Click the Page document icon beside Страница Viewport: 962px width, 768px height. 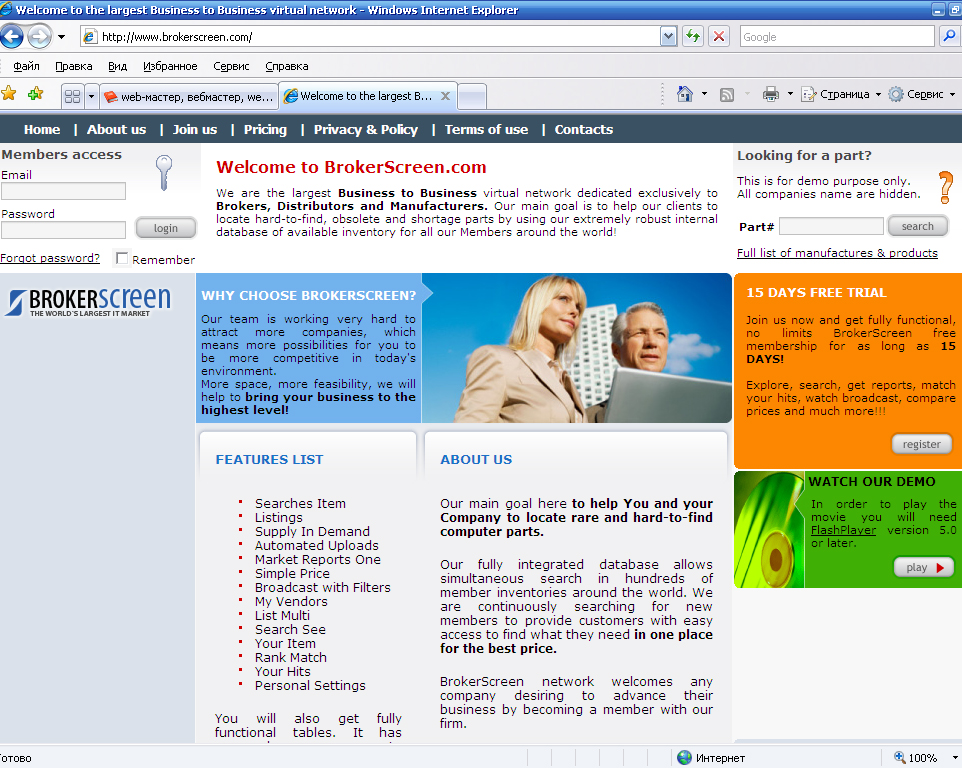point(809,94)
